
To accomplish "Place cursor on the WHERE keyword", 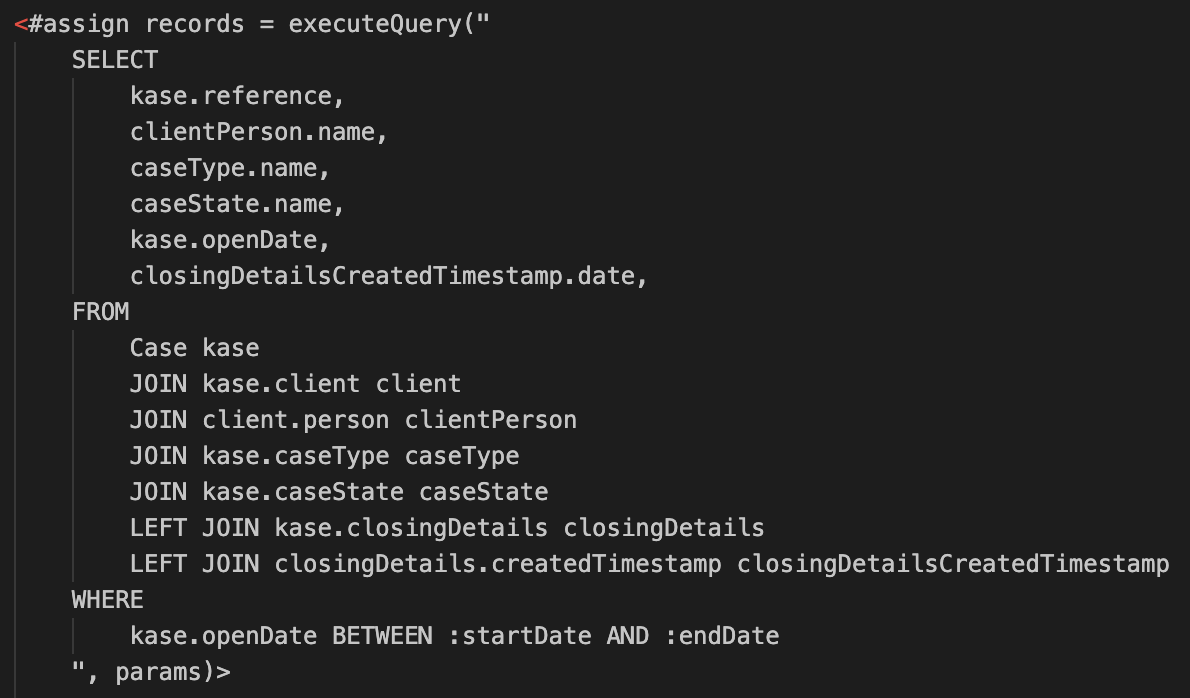I will click(x=107, y=600).
